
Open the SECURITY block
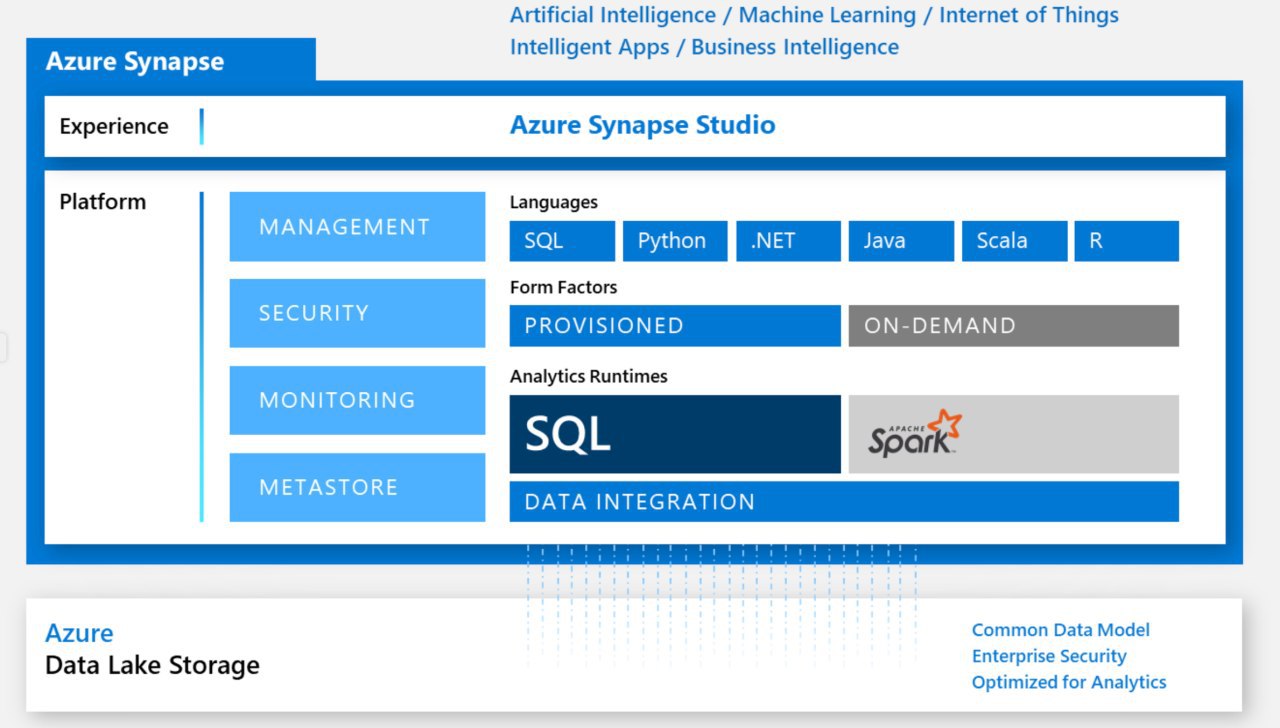(x=357, y=313)
